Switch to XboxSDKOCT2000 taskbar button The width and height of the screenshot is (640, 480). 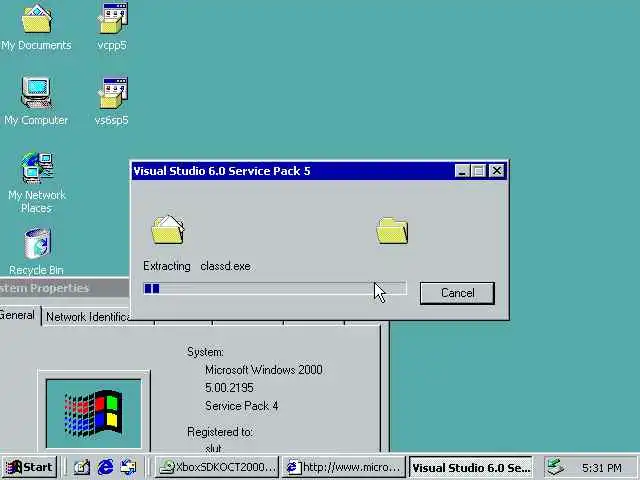point(217,467)
